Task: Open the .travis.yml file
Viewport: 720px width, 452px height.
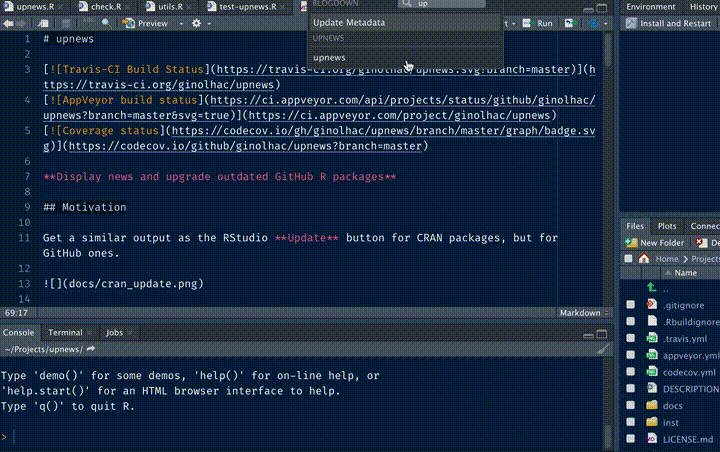Action: [x=685, y=339]
